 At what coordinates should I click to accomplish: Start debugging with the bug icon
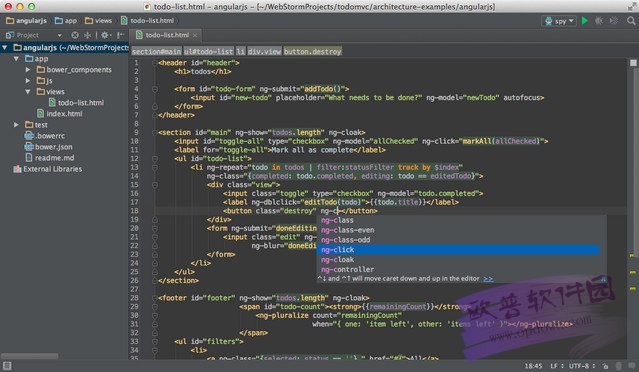(599, 21)
